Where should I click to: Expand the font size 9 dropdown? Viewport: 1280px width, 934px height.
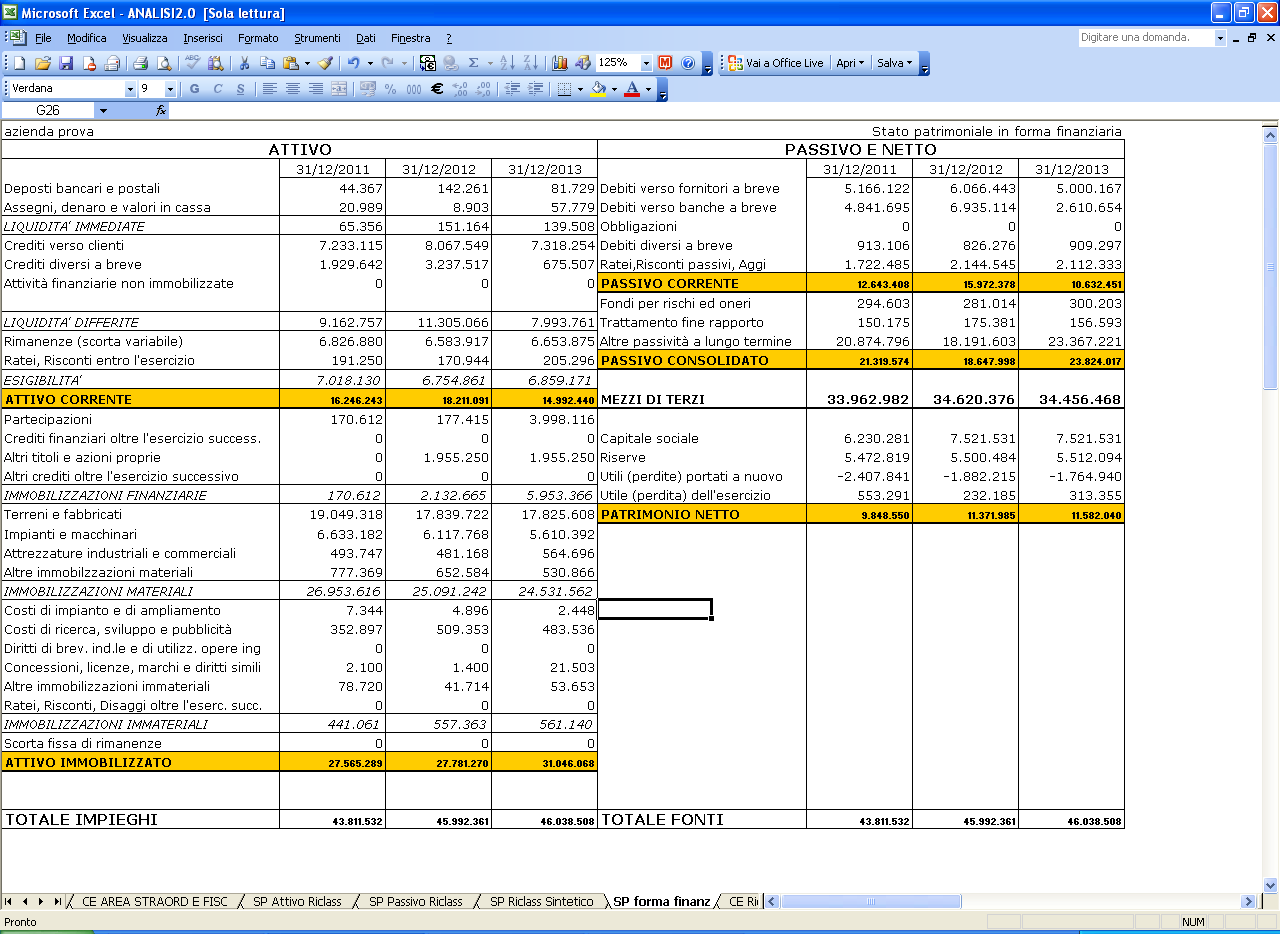click(x=170, y=89)
